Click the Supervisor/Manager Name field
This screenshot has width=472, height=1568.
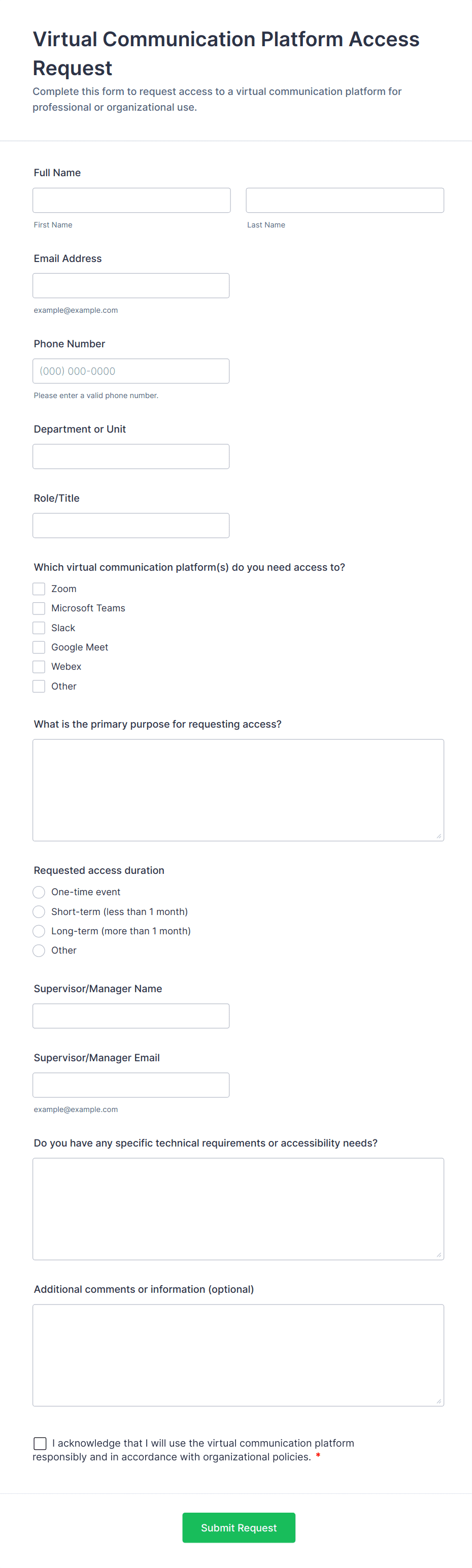131,1016
